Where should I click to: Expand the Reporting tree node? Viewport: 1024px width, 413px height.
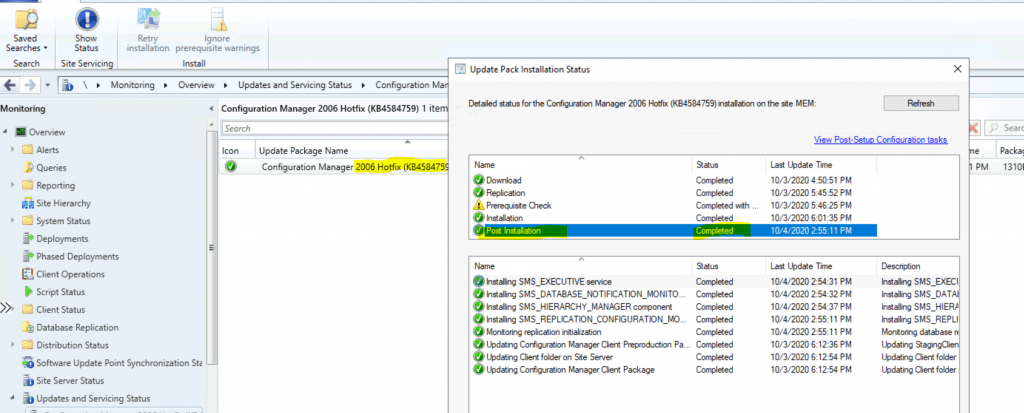coord(12,185)
